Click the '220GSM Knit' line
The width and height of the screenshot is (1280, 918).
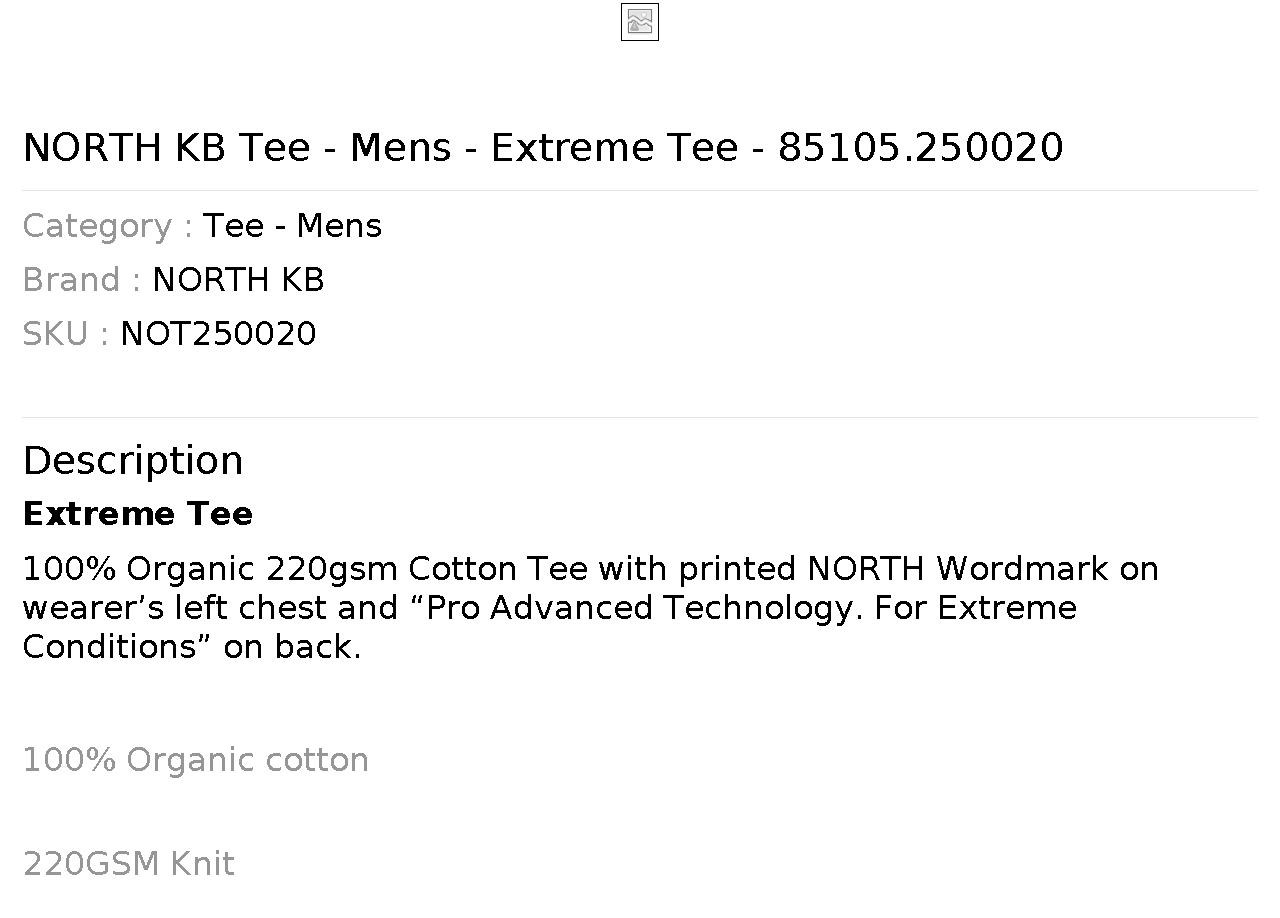(x=129, y=864)
